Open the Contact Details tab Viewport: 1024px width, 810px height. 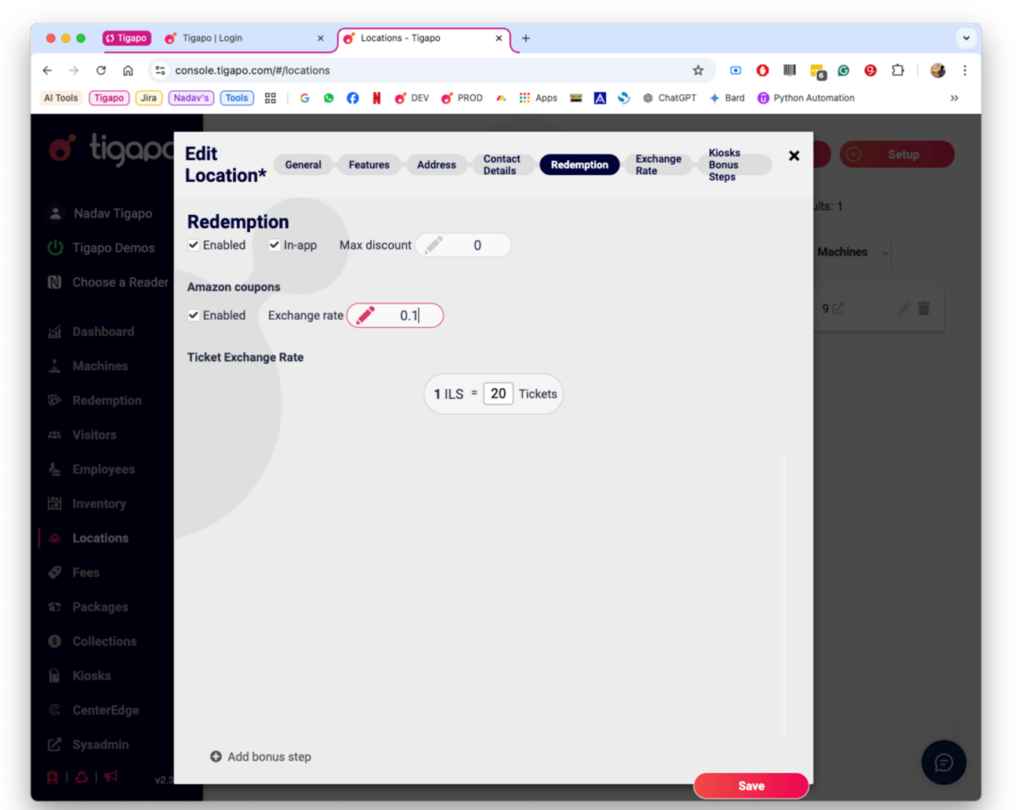[x=502, y=163]
